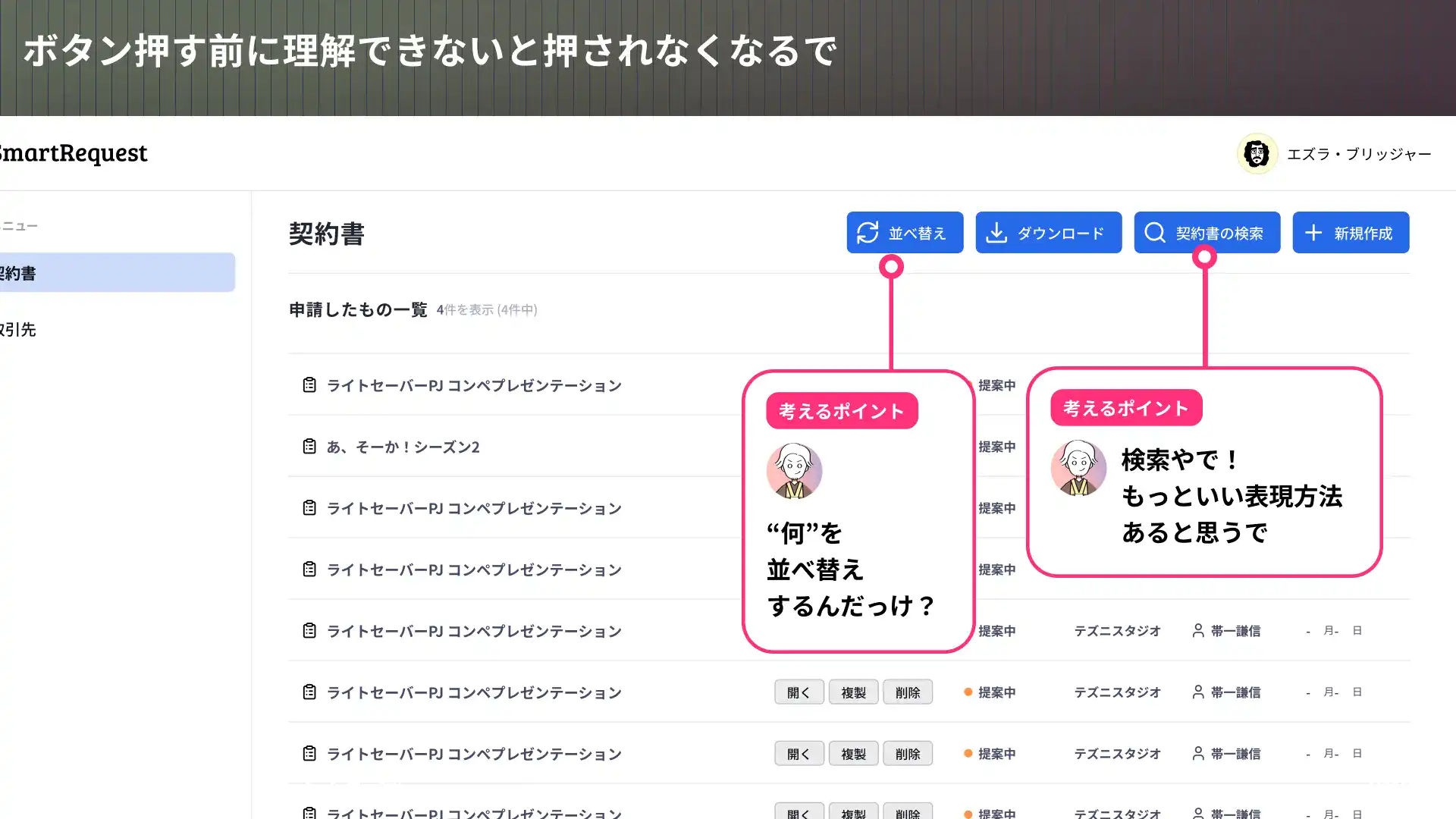
Task: Click the 複製 button to duplicate a contract
Action: pos(853,692)
